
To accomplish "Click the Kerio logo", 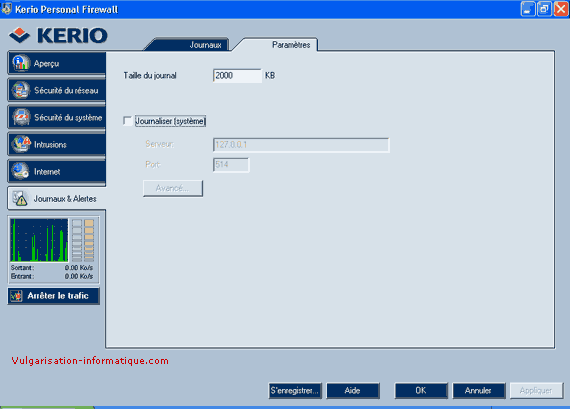I will [58, 35].
